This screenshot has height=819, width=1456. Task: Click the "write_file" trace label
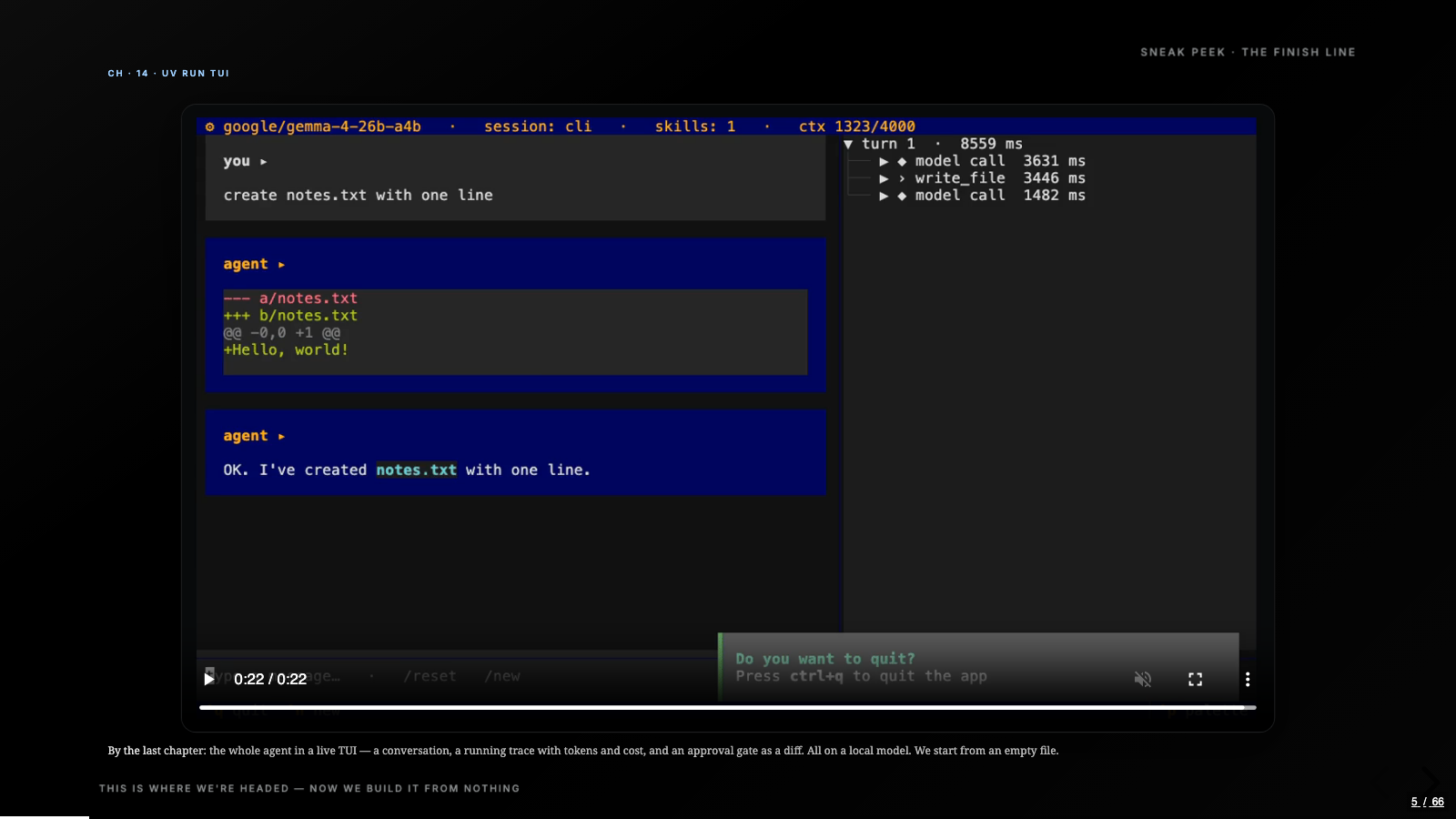click(960, 178)
